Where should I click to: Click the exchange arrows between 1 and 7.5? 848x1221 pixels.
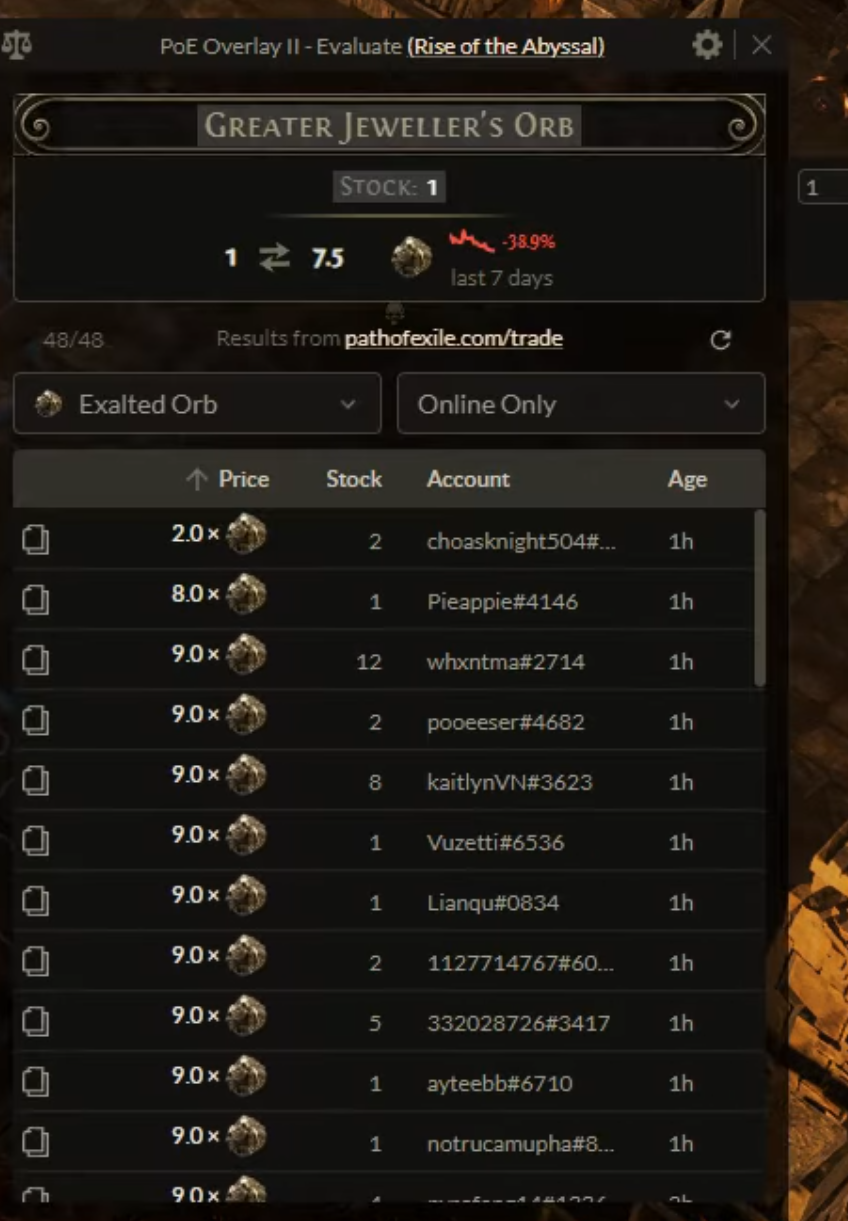click(x=273, y=258)
